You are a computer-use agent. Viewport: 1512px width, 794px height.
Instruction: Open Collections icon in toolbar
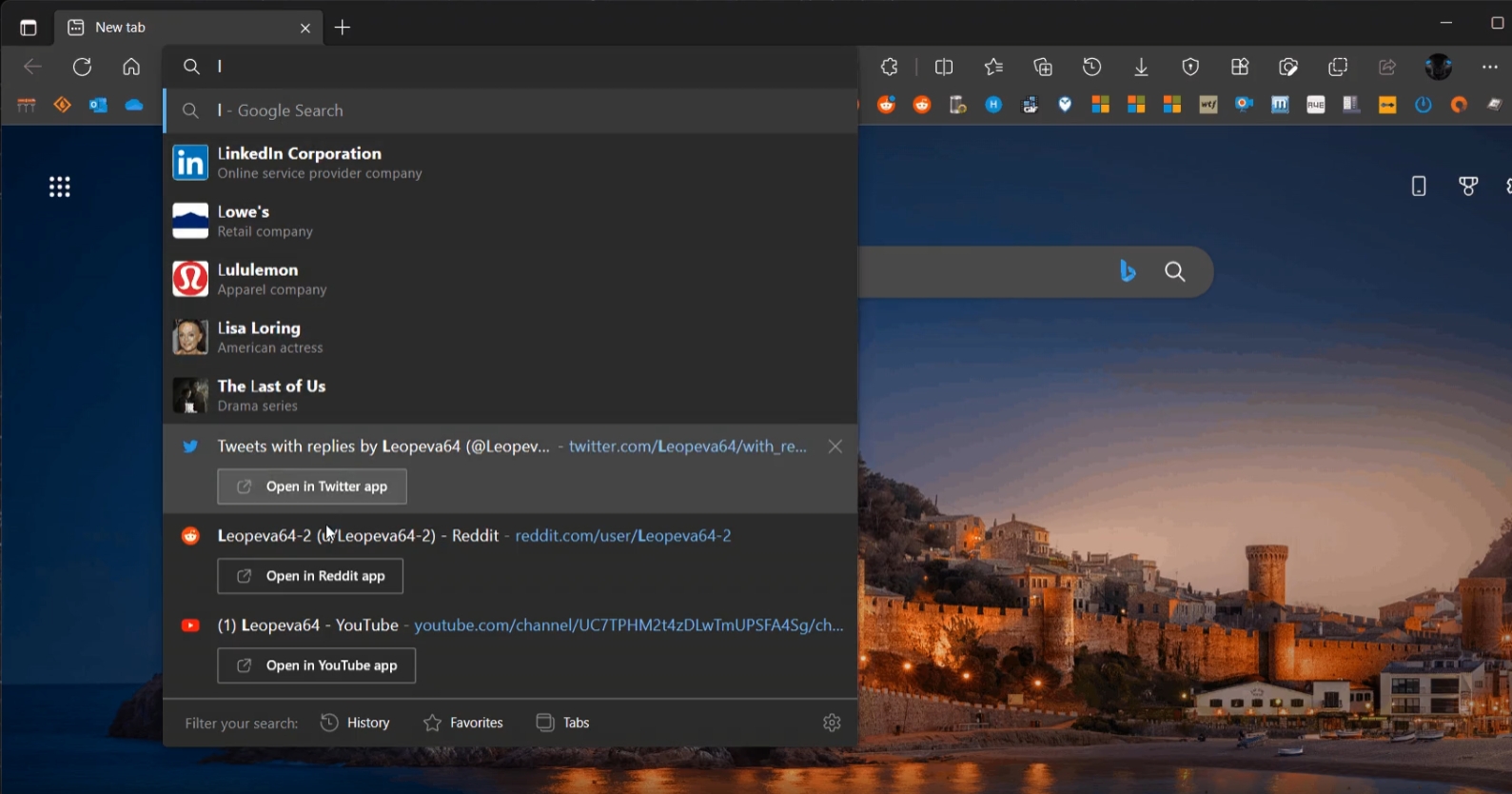[1043, 67]
